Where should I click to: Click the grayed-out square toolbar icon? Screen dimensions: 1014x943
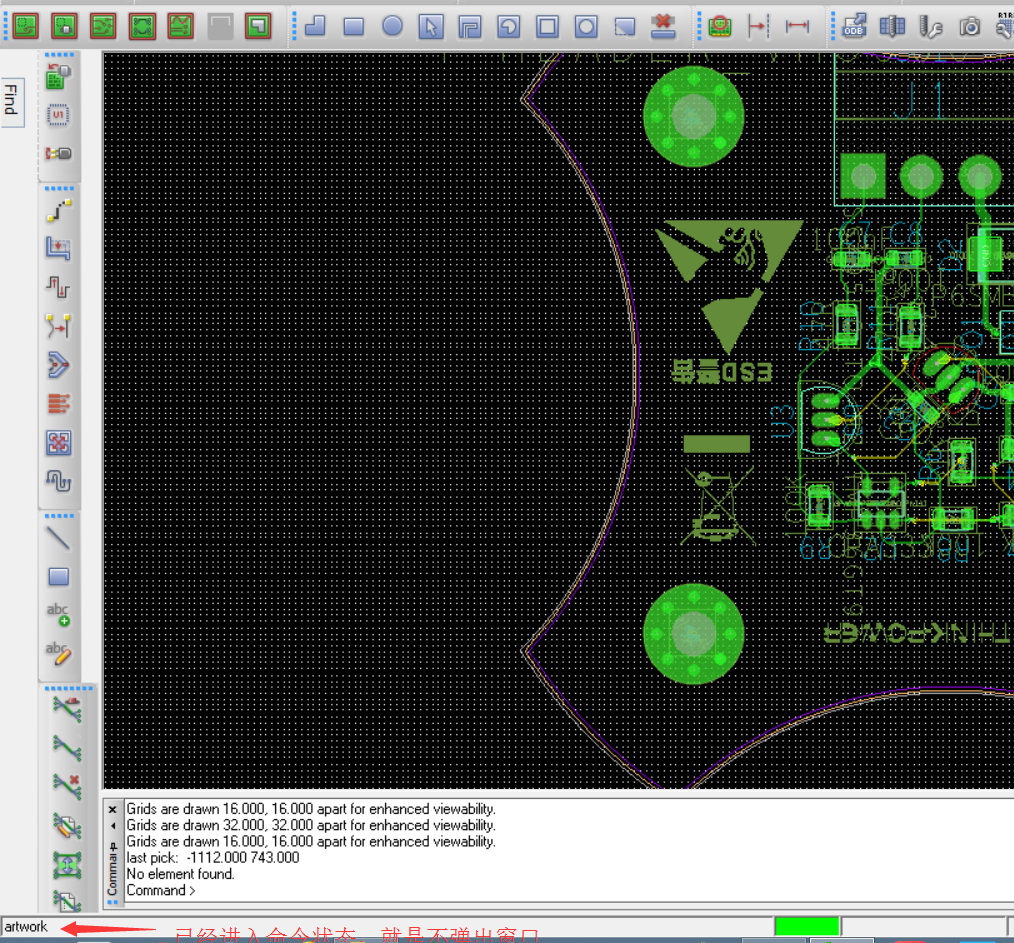coord(220,27)
